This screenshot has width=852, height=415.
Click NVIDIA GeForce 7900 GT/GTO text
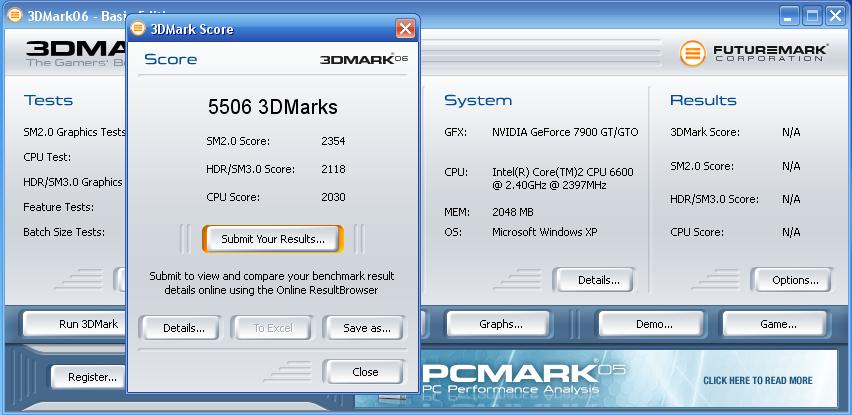coord(565,132)
